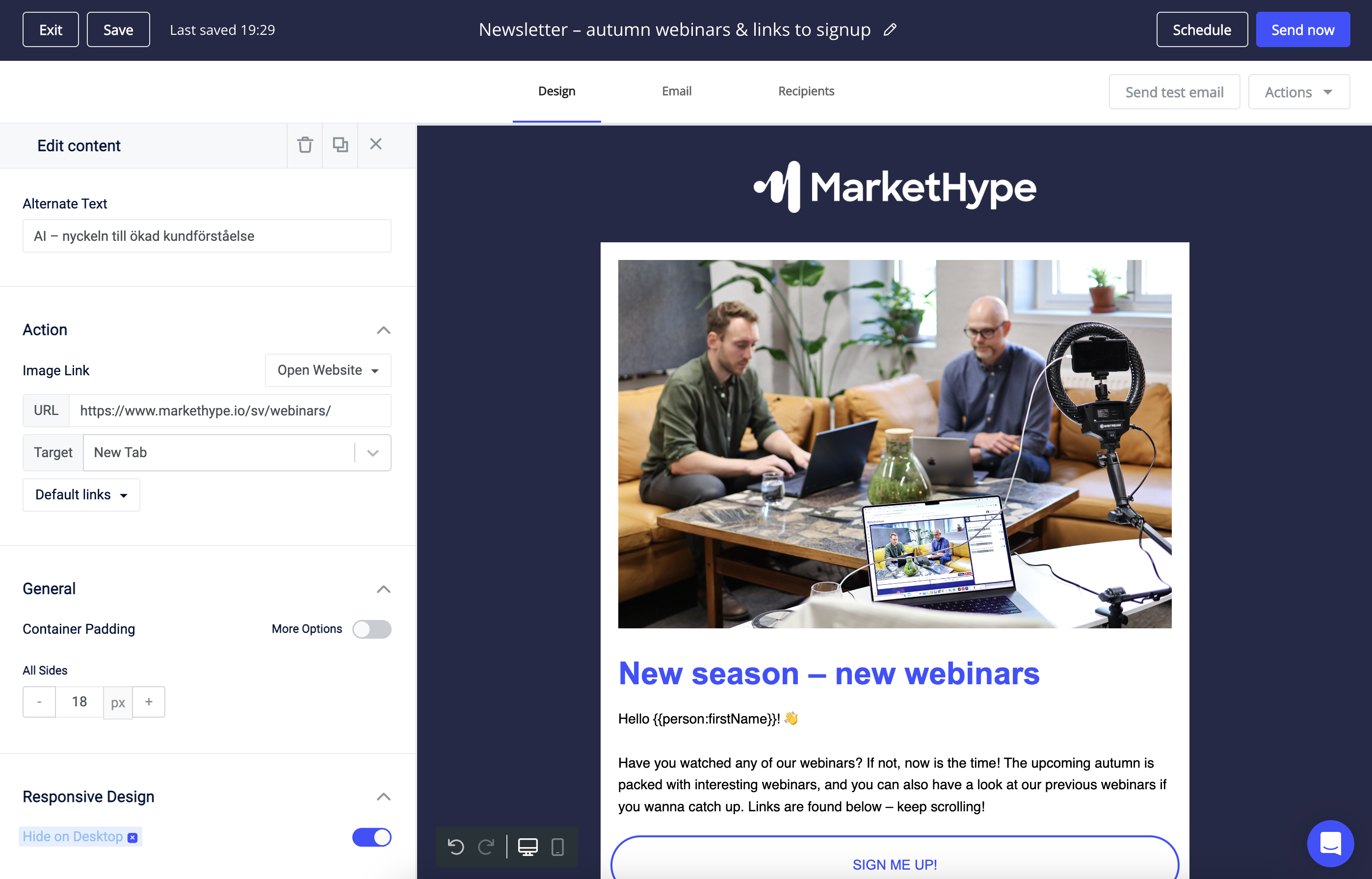Image resolution: width=1372 pixels, height=879 pixels.
Task: Open the Default links dropdown
Action: pyautogui.click(x=80, y=494)
